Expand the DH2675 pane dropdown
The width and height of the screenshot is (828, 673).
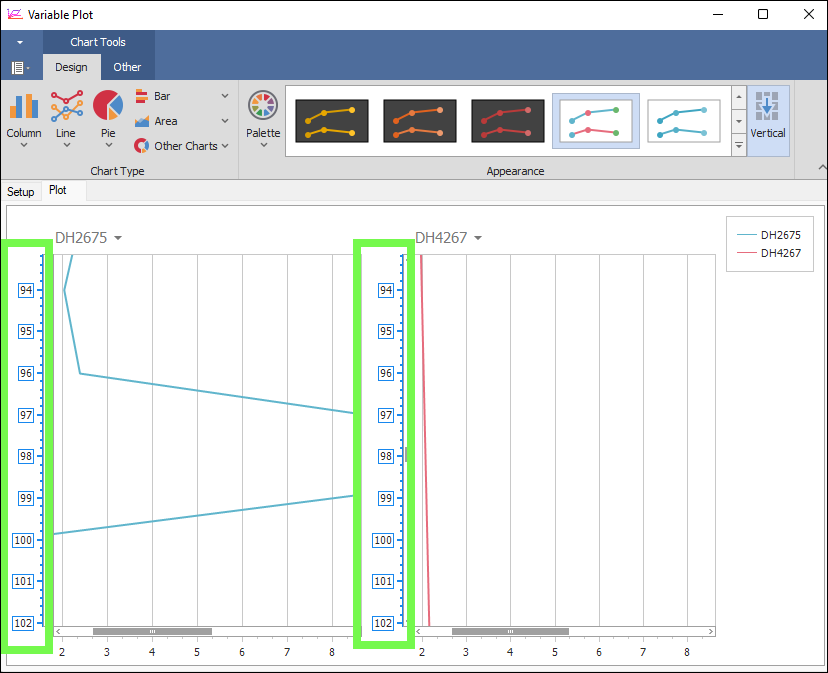pyautogui.click(x=118, y=238)
